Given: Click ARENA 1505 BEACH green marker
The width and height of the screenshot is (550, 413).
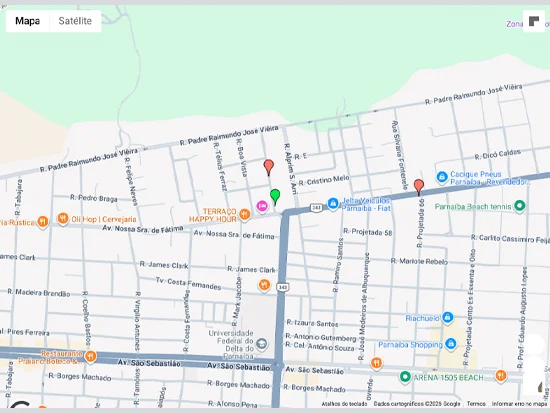Looking at the screenshot, I should pos(405,377).
